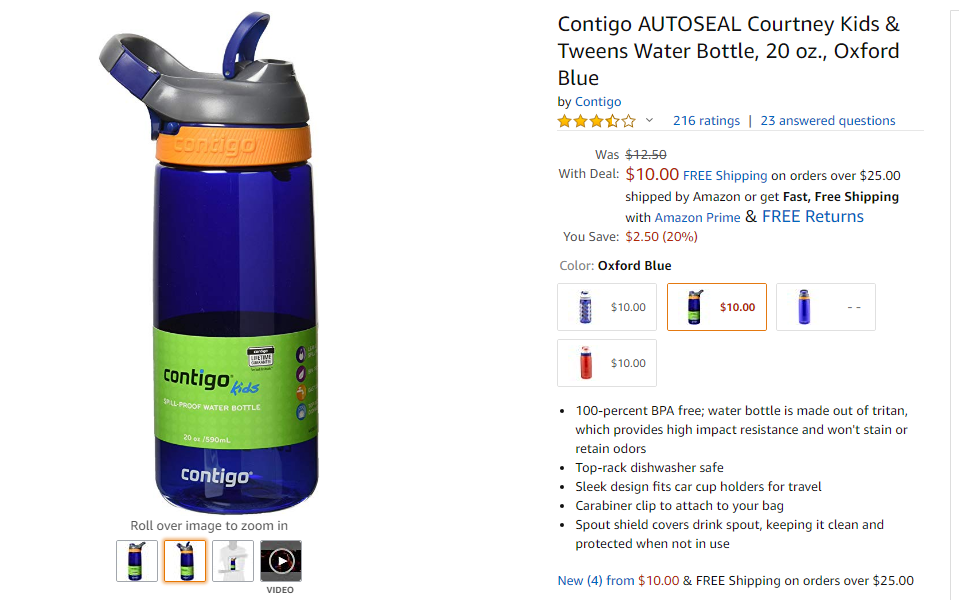
Task: Open the Amazon Prime link
Action: click(697, 218)
